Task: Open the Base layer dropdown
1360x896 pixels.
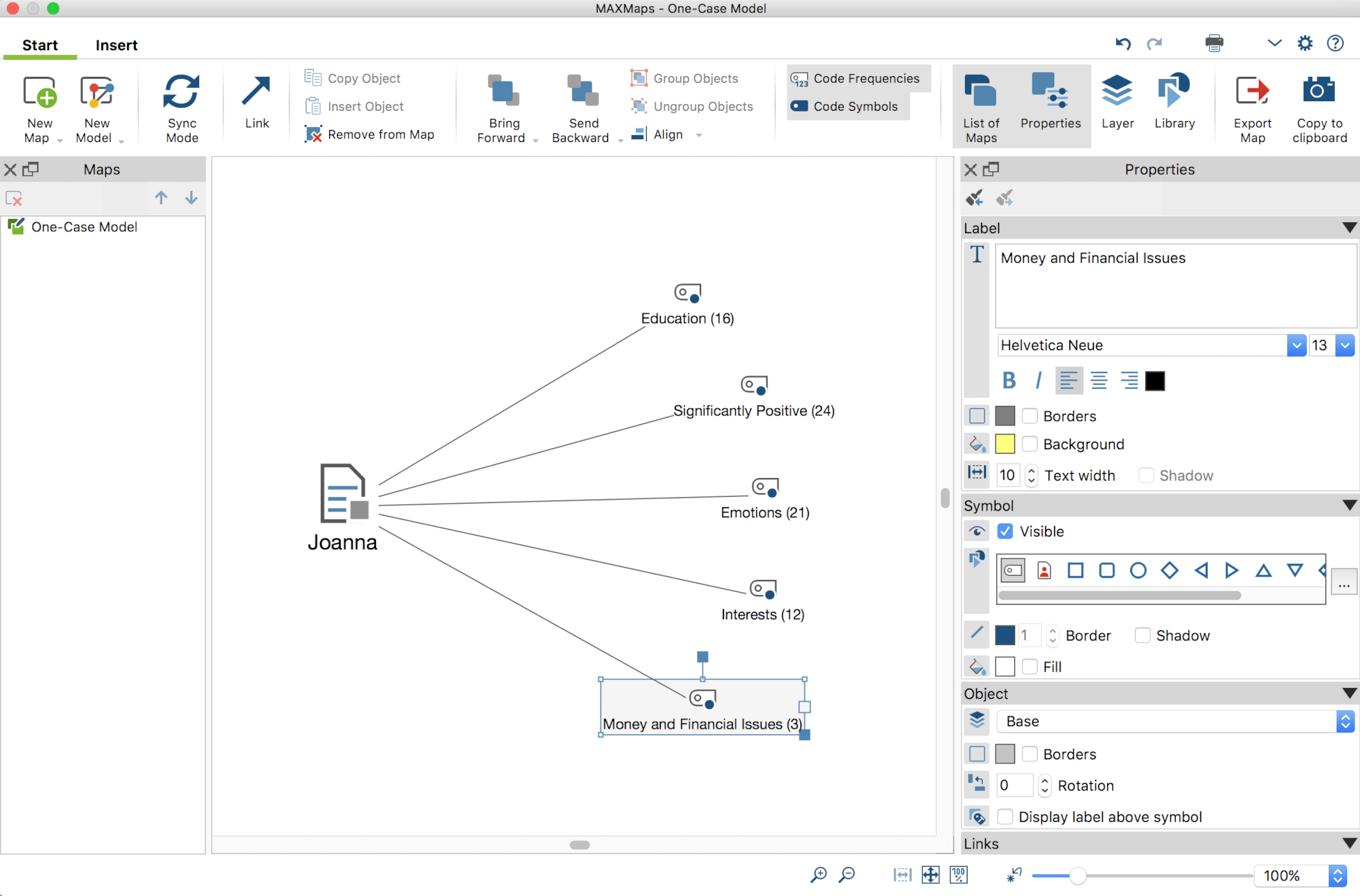Action: [1175, 721]
